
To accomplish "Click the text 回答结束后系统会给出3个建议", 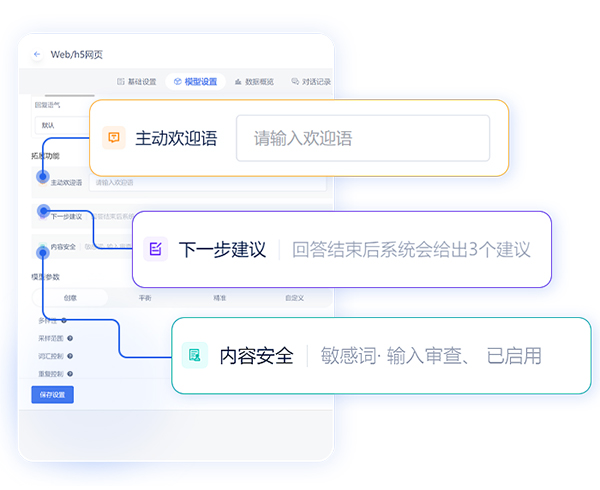I will tap(411, 249).
